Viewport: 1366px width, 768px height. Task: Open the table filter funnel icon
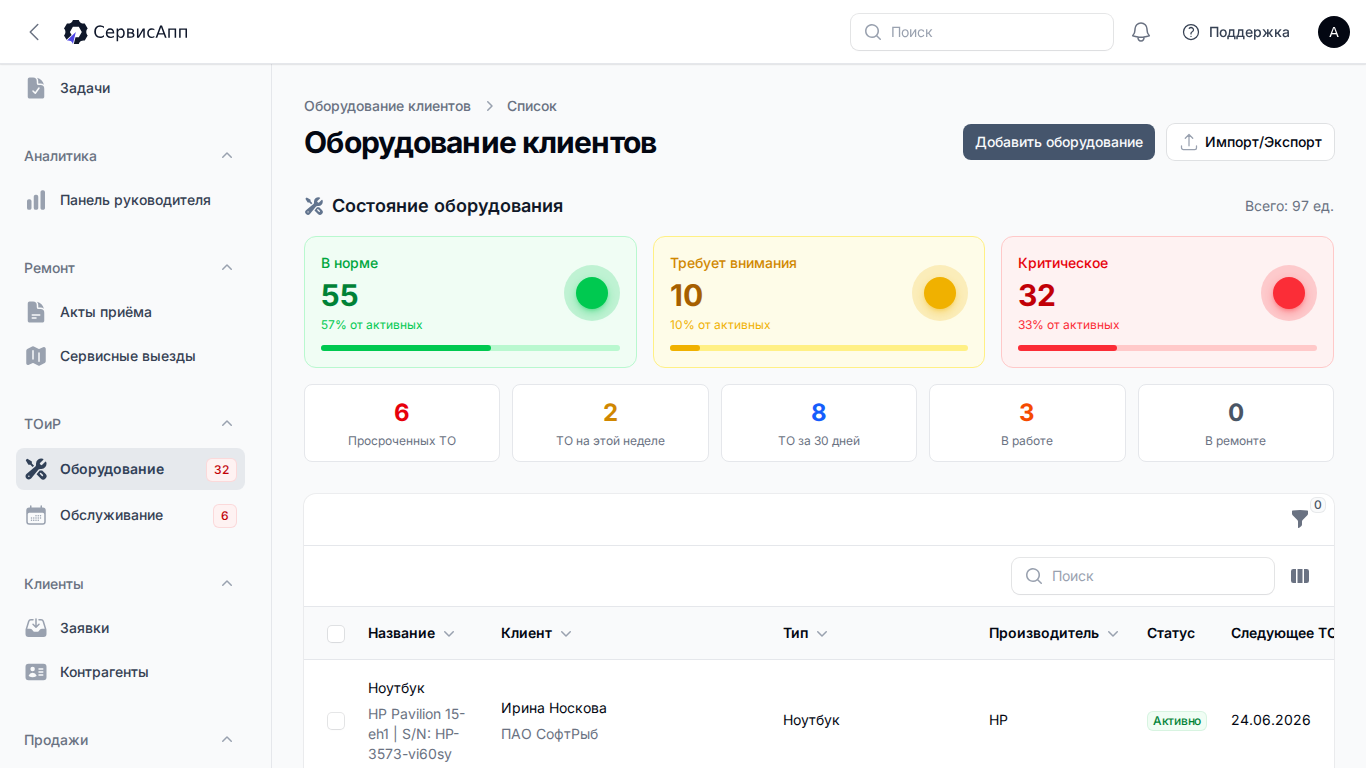point(1300,519)
